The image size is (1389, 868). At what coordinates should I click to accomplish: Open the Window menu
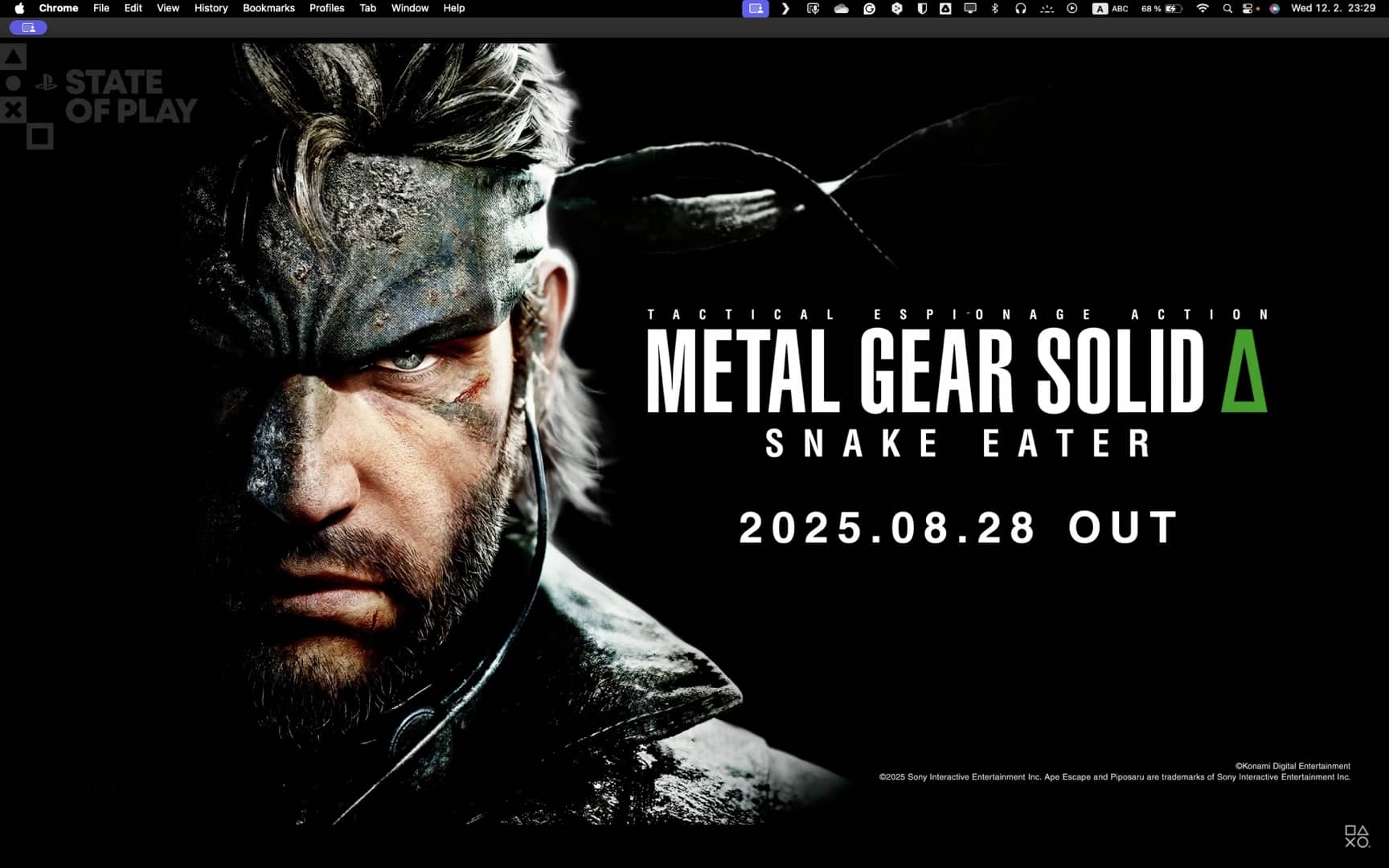[x=410, y=8]
